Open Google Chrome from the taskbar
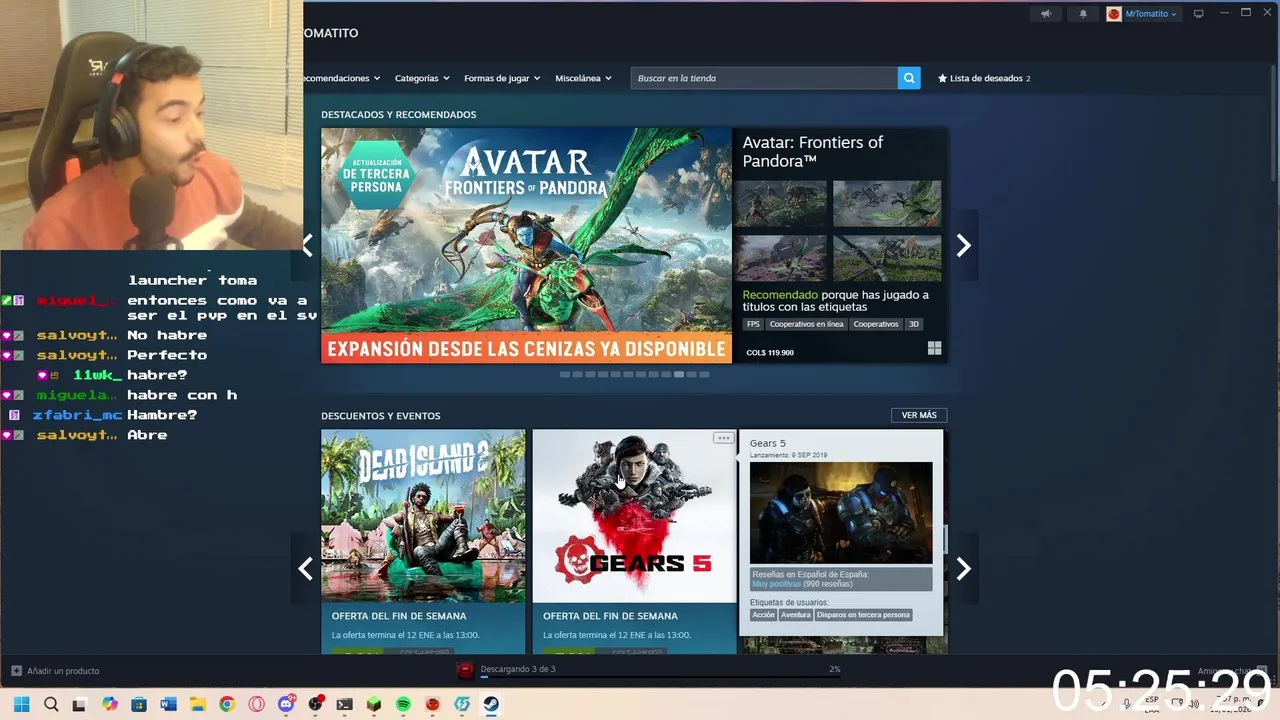The height and width of the screenshot is (720, 1280). (227, 704)
